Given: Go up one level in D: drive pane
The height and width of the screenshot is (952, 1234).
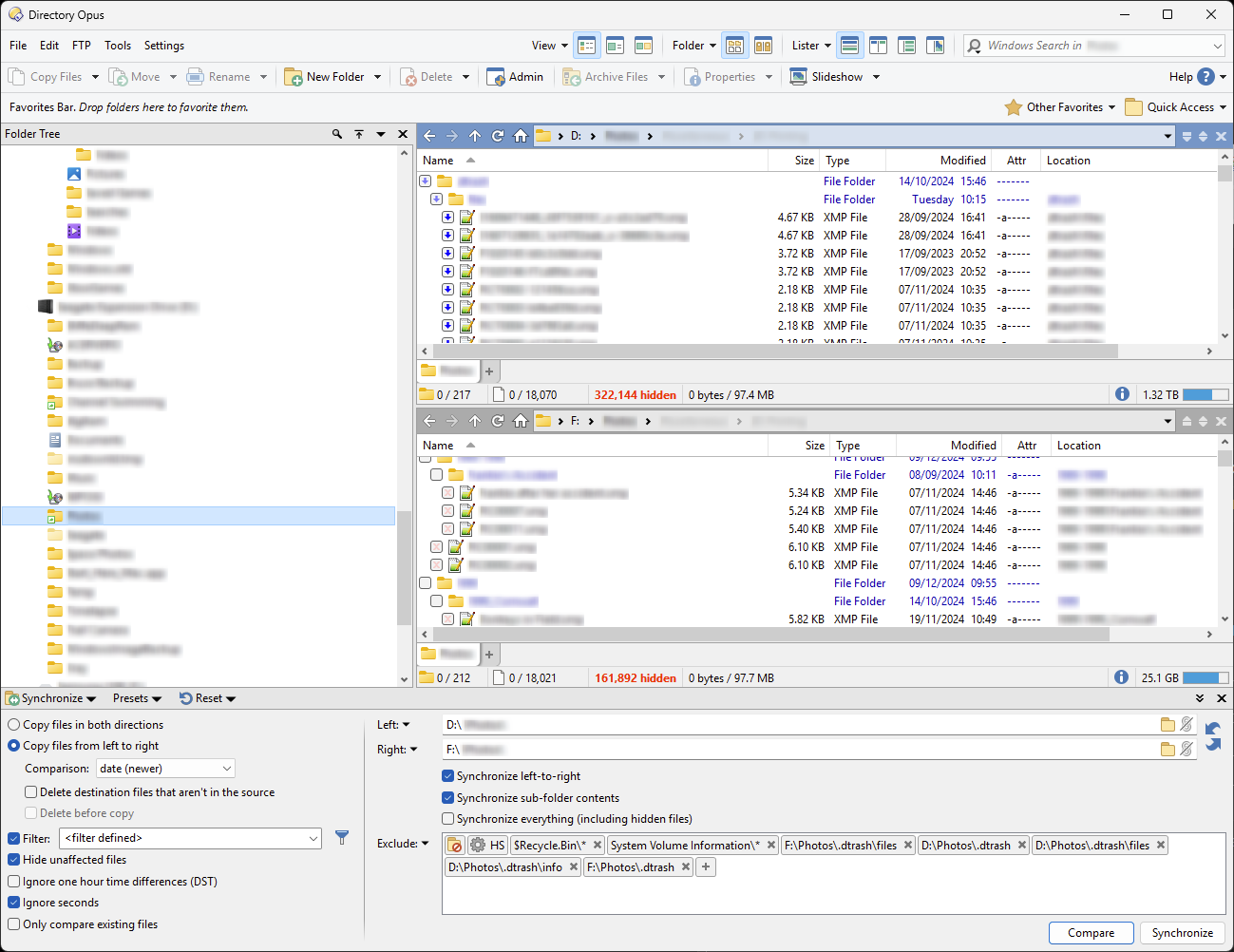Looking at the screenshot, I should click(x=475, y=136).
